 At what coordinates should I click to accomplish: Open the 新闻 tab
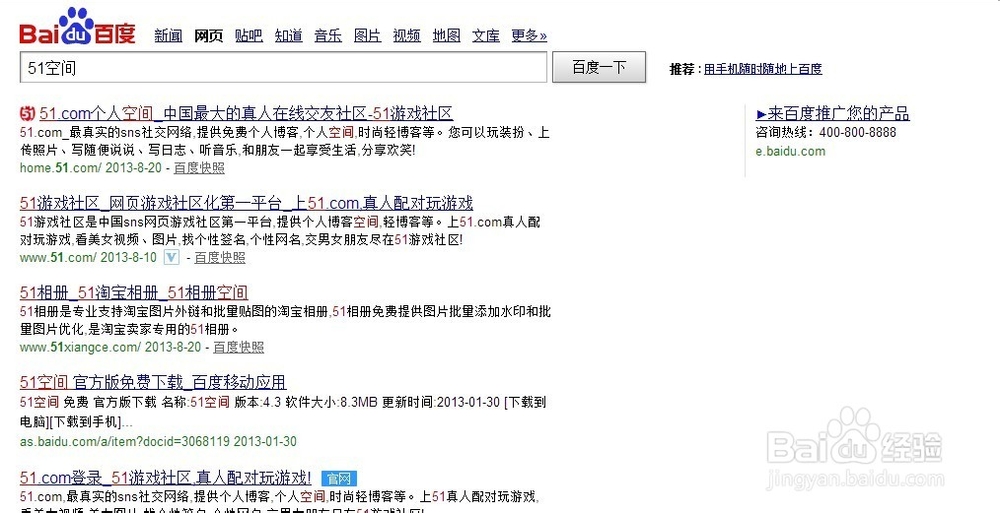[168, 36]
